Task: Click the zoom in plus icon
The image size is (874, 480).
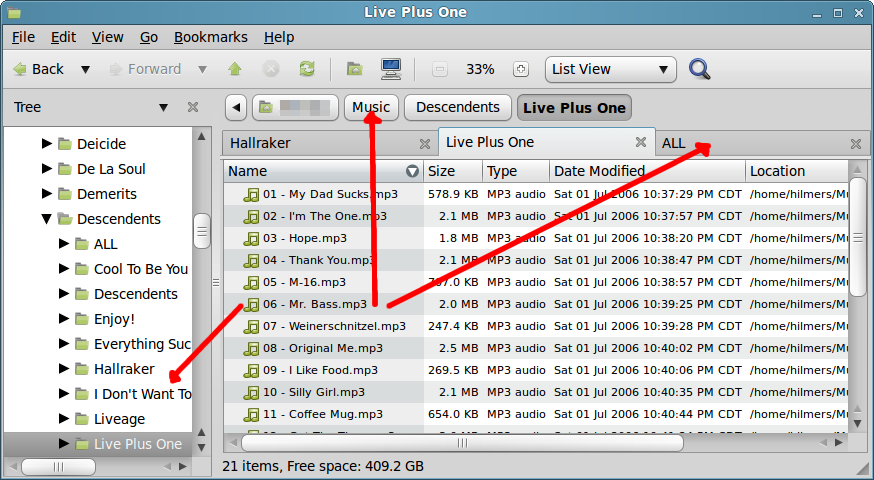Action: click(x=519, y=69)
